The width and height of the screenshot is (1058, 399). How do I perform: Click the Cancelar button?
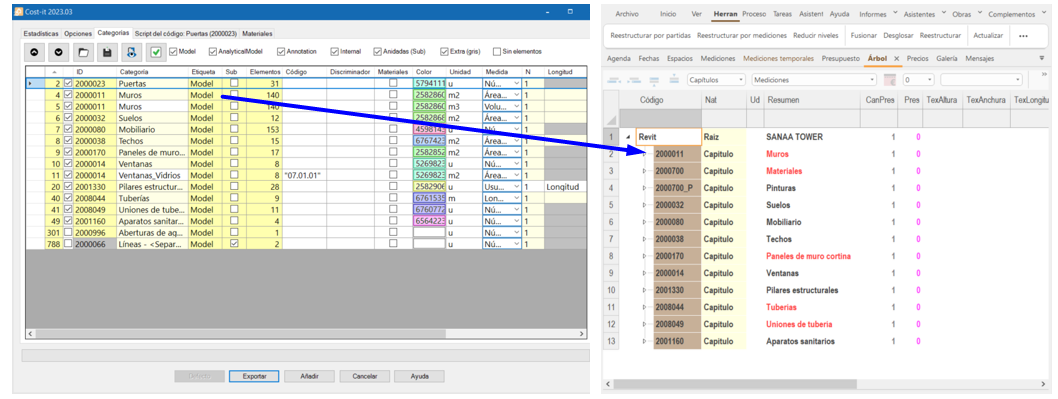[x=364, y=376]
